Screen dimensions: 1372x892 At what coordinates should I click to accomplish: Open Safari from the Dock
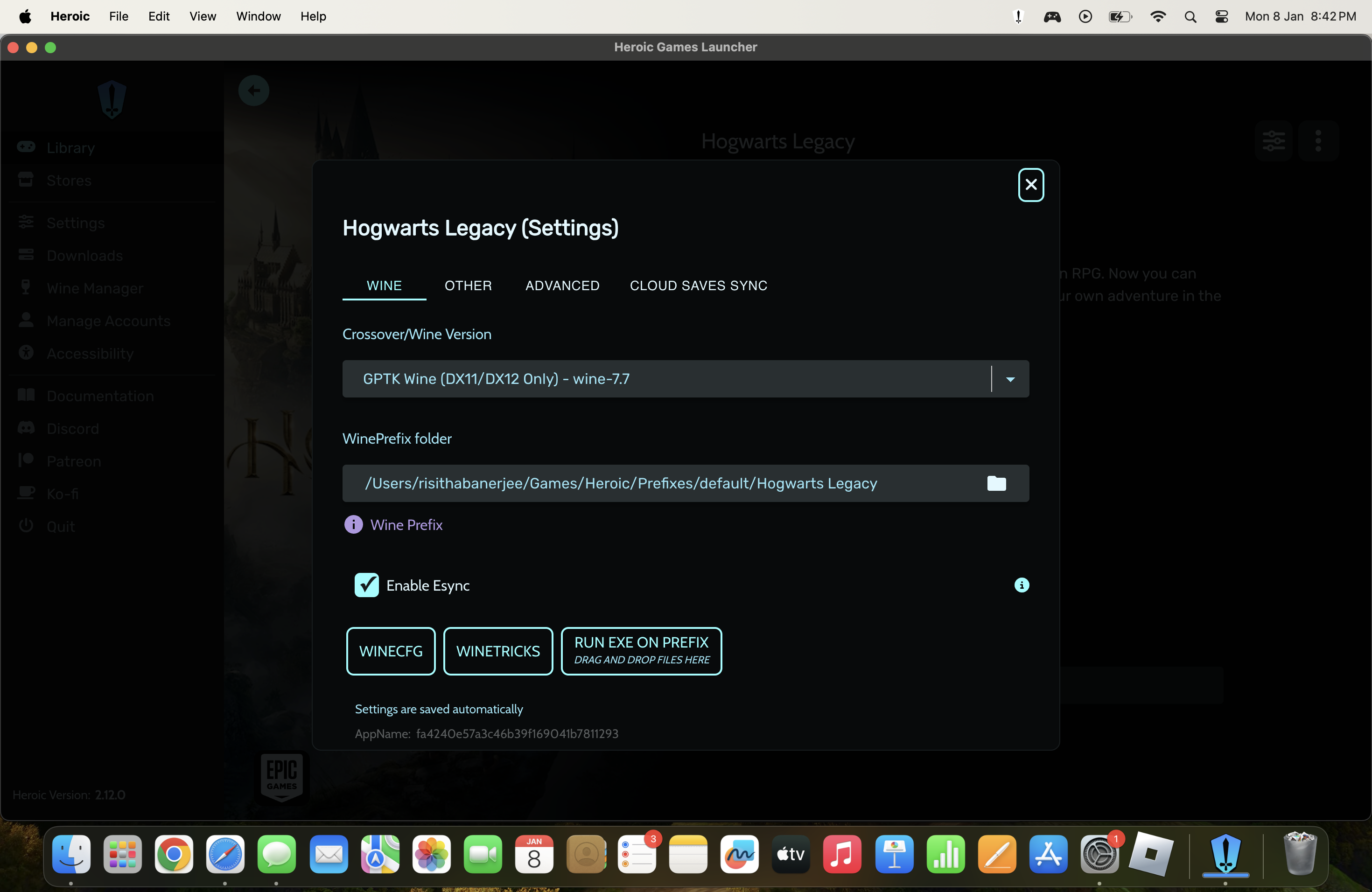click(x=225, y=854)
